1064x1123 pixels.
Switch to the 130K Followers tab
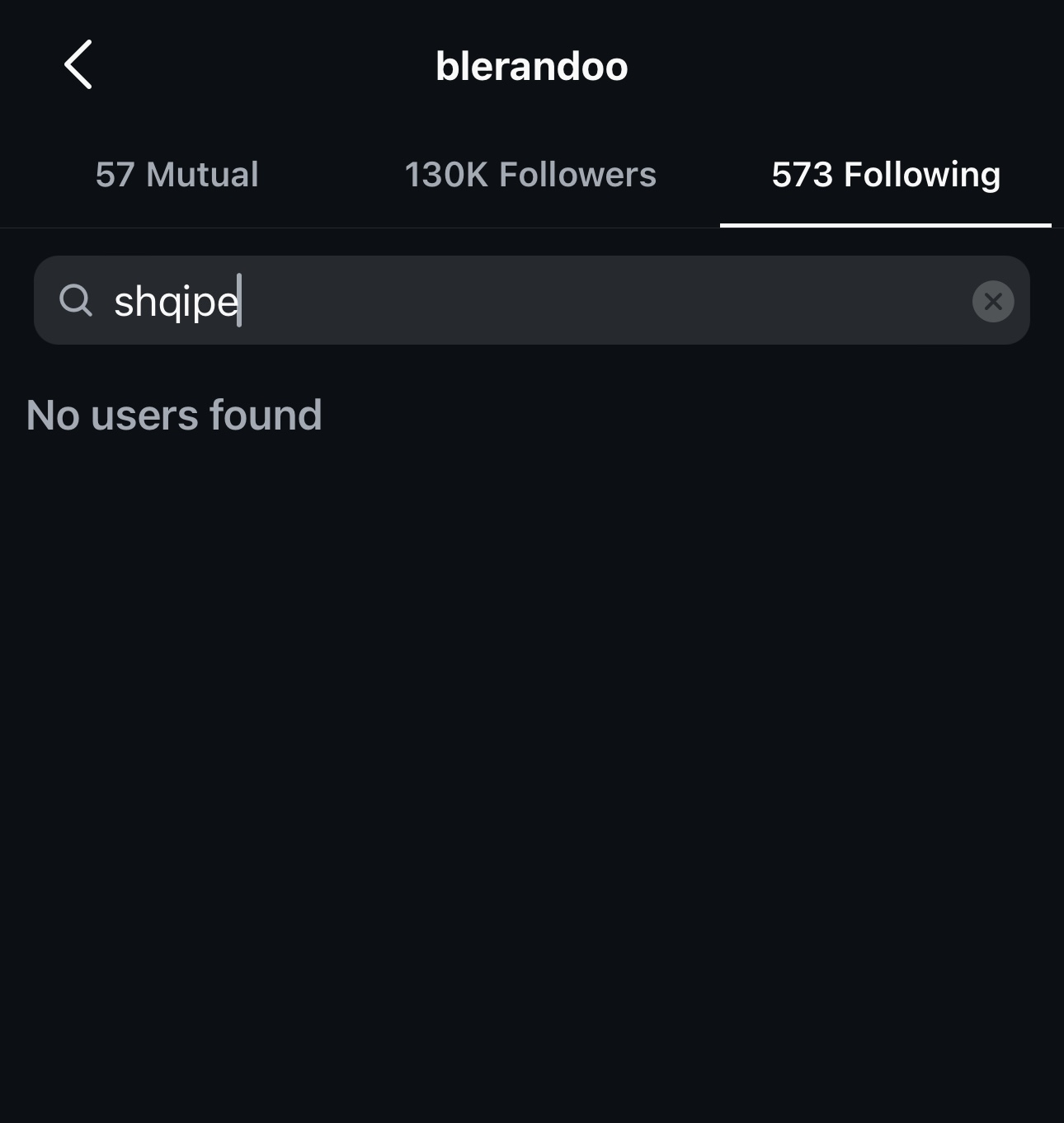[530, 175]
